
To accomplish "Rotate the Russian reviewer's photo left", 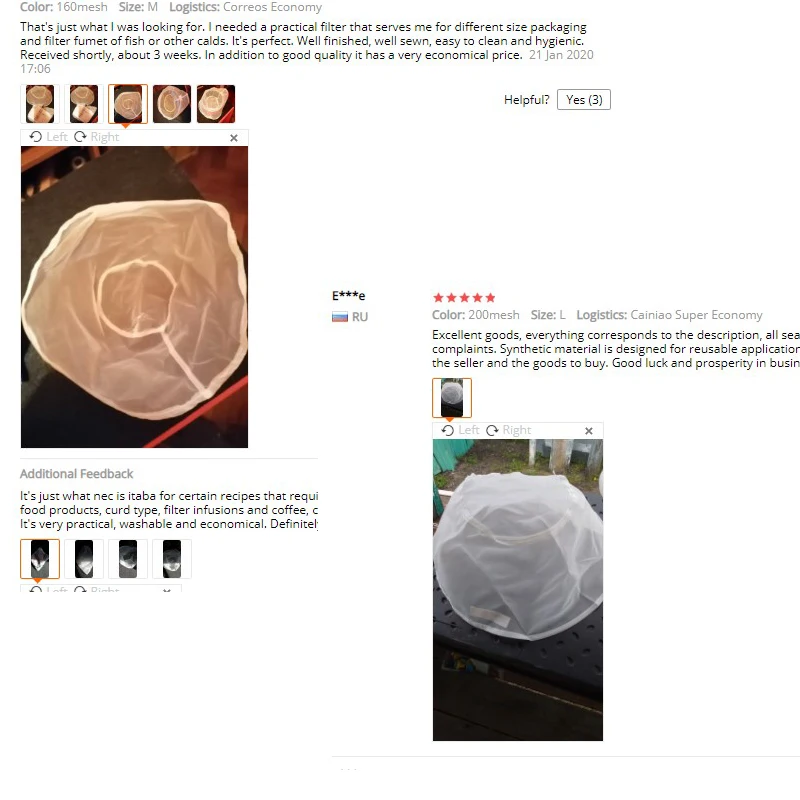I will click(460, 431).
